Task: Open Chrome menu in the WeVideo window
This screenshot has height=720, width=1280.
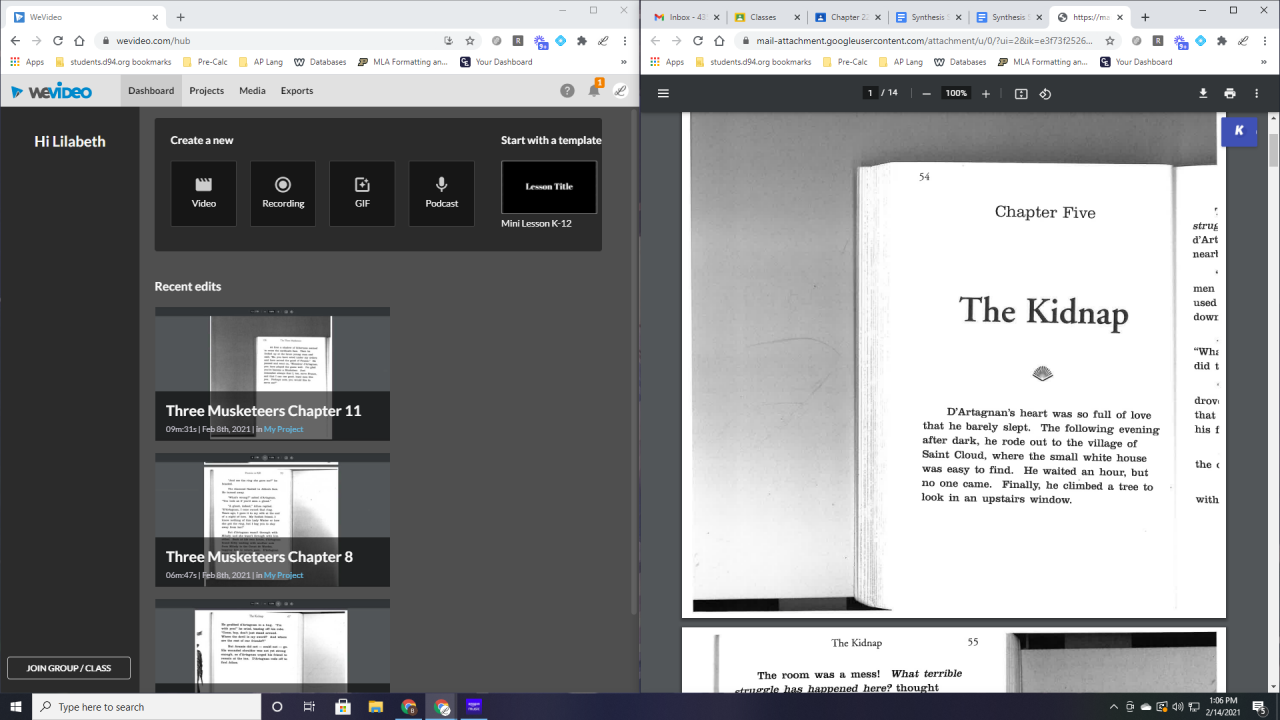Action: click(x=625, y=41)
